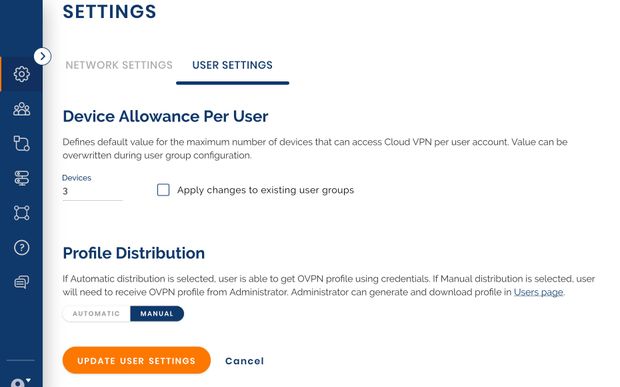
Task: Click the Device Allowance Per User heading
Action: 165,116
